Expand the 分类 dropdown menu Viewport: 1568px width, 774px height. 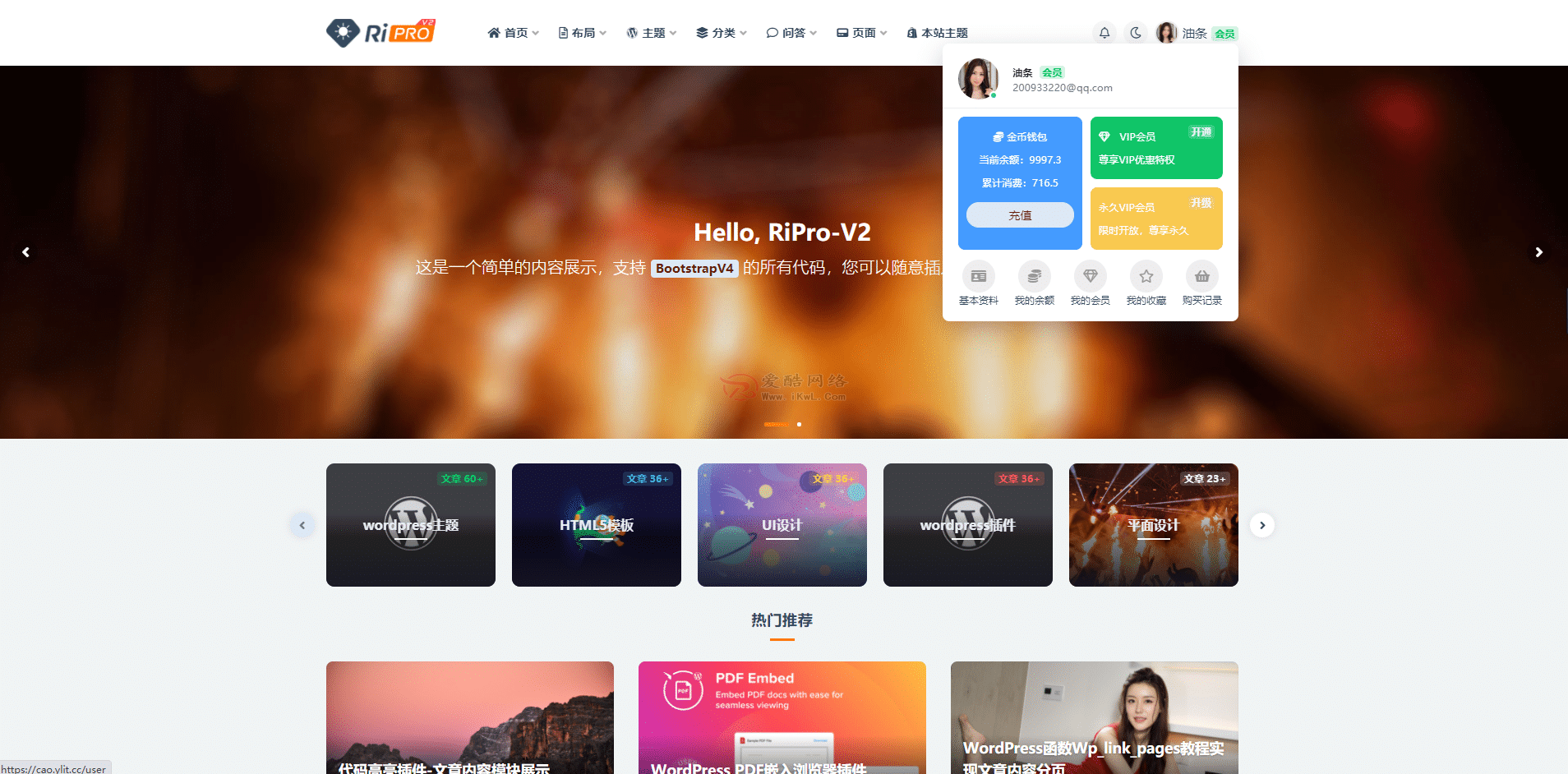(721, 33)
